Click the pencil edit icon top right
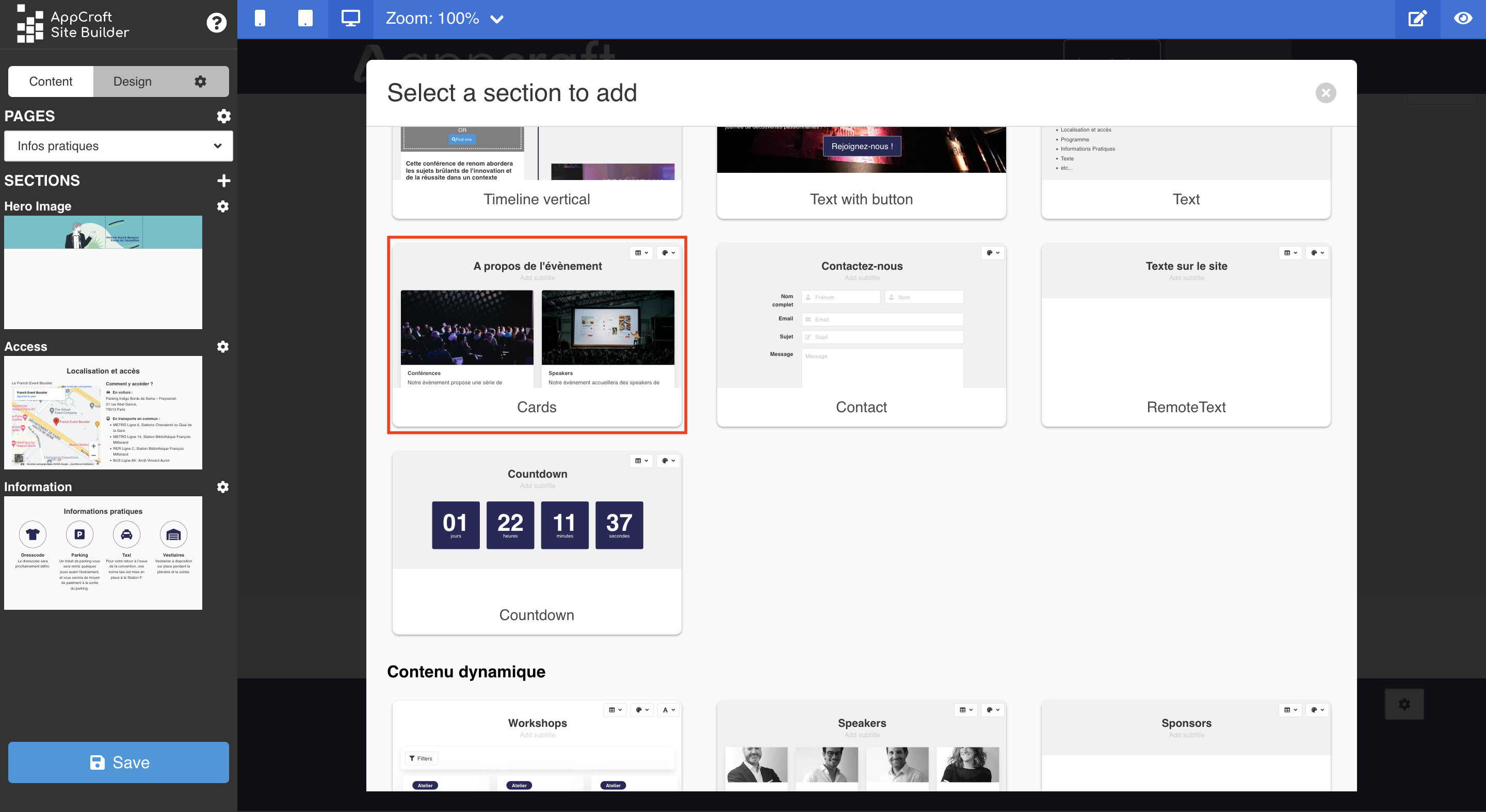 1417,18
